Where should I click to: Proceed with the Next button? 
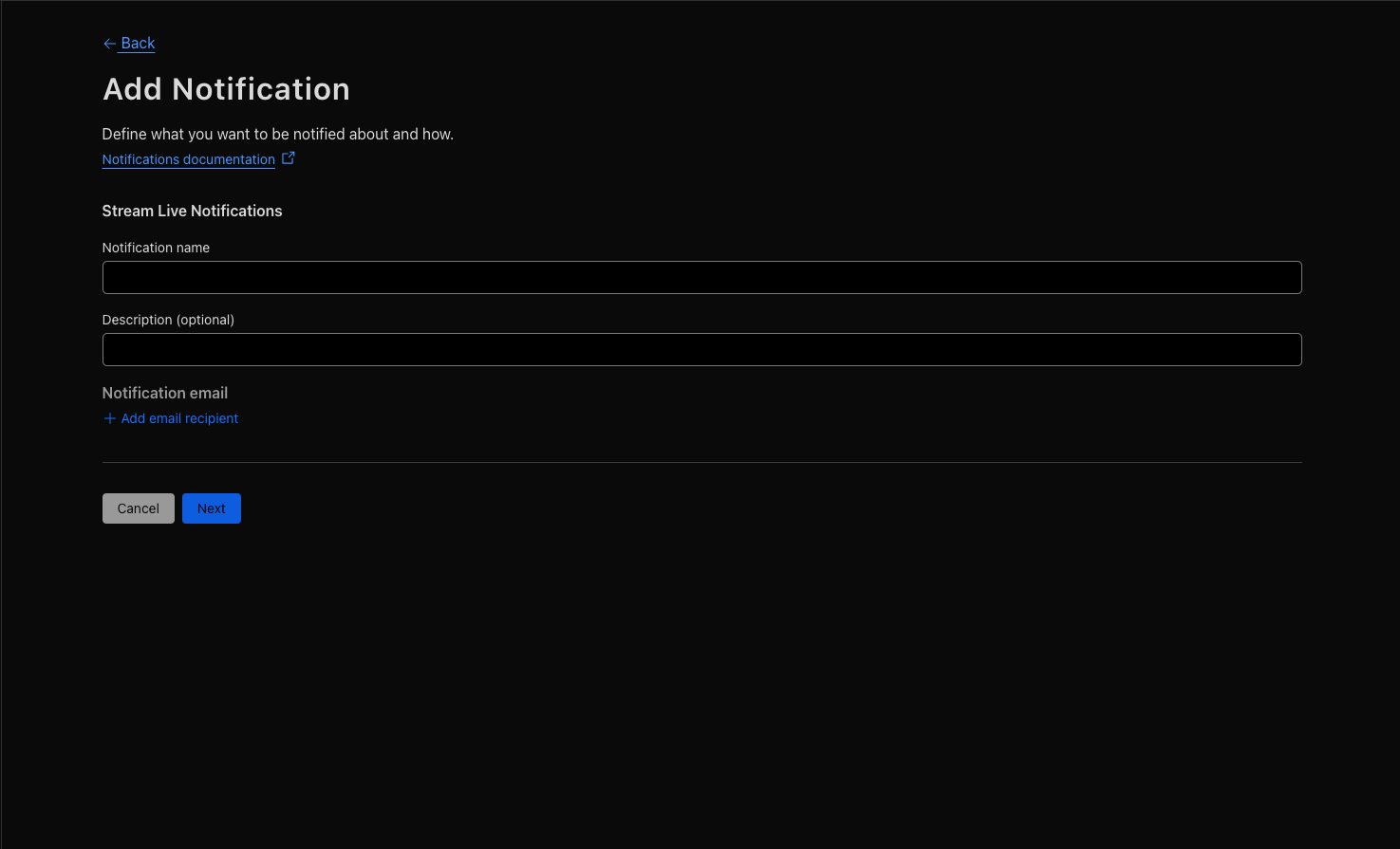click(212, 508)
